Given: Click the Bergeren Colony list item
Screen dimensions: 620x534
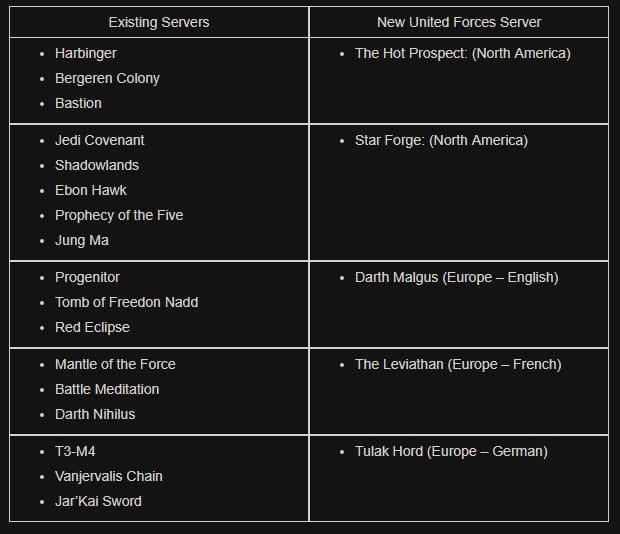Looking at the screenshot, I should [x=107, y=78].
